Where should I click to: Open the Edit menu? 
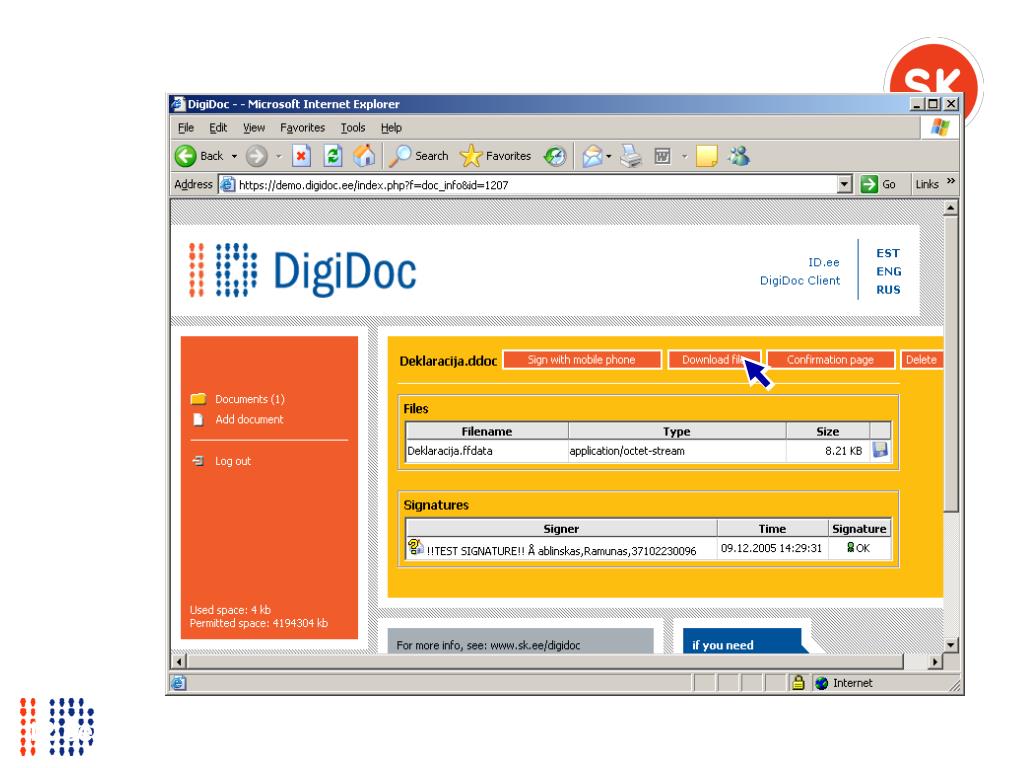point(218,128)
